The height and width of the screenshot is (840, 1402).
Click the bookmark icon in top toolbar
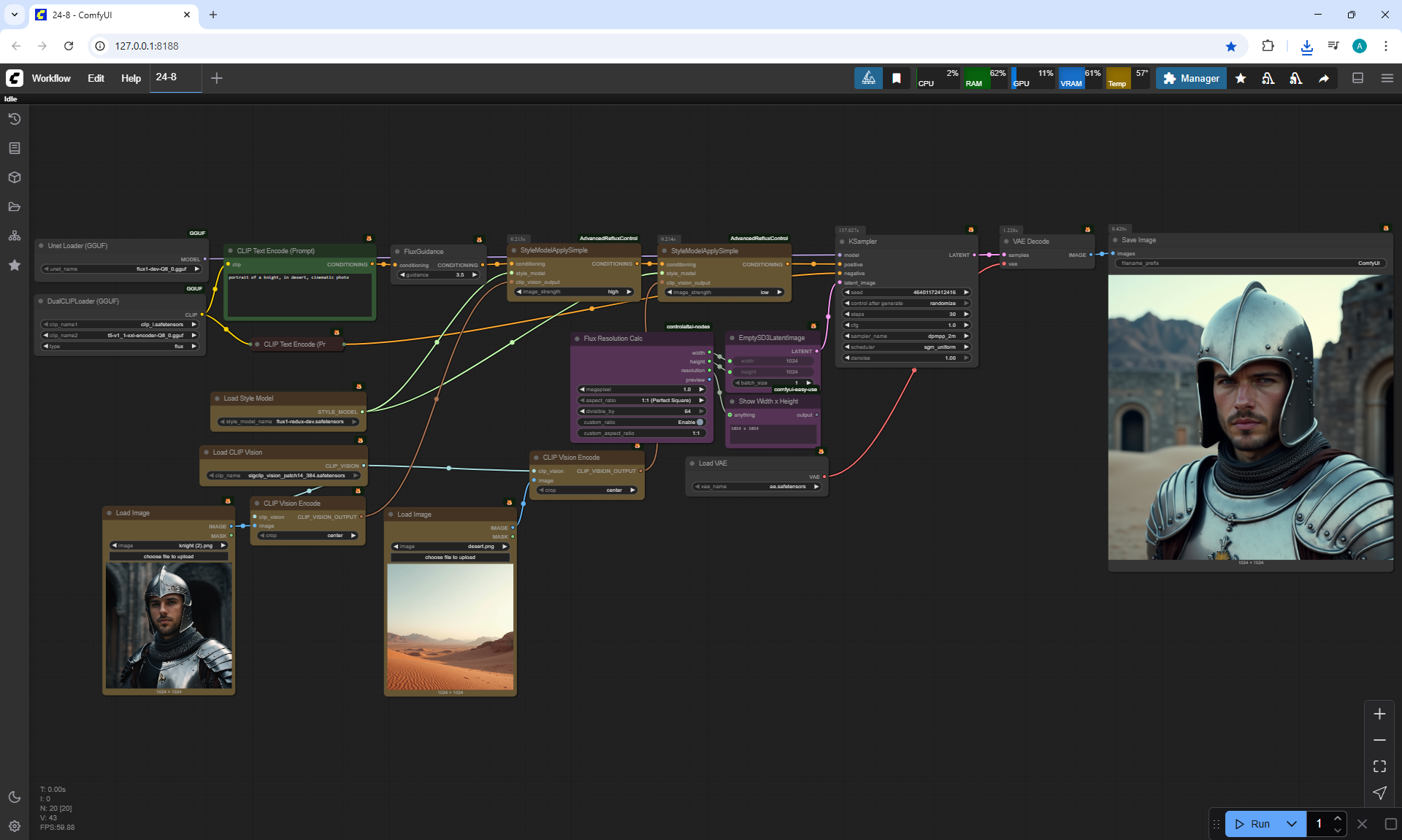click(896, 78)
